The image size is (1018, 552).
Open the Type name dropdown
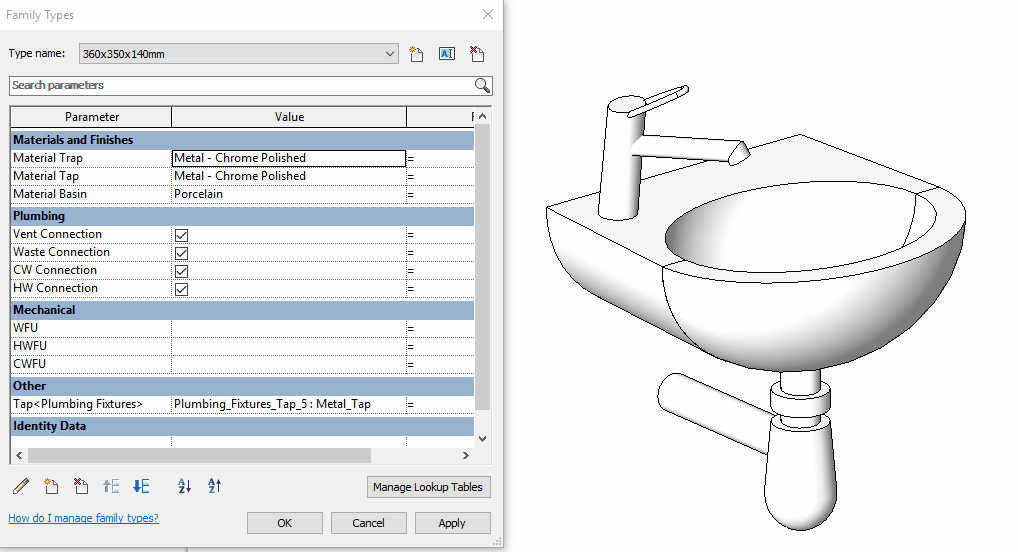[x=390, y=54]
